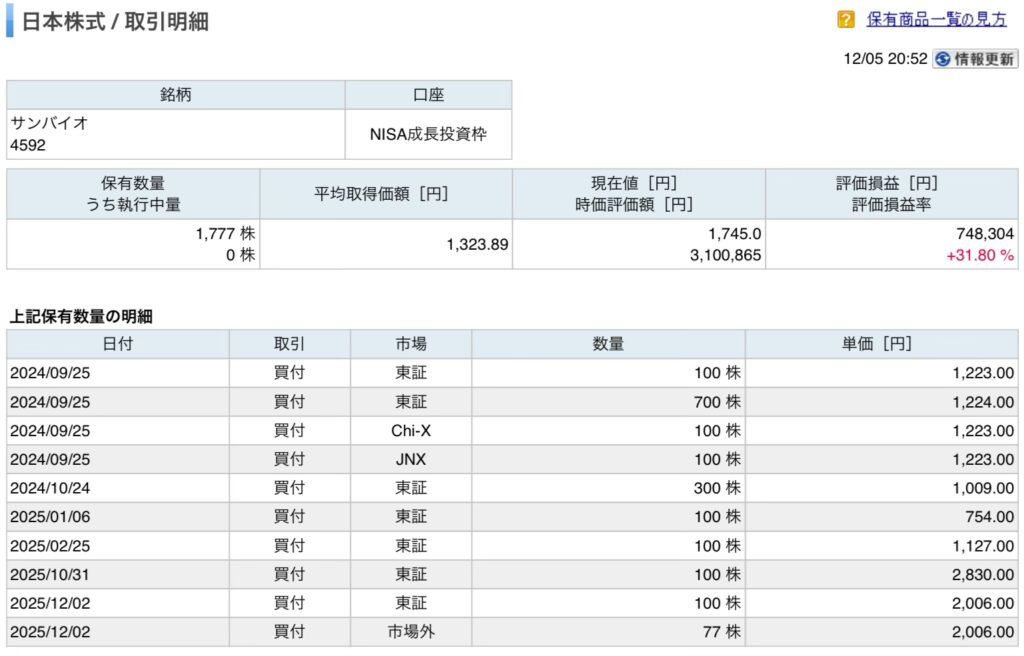Select the NISA成長投資枠 account cell
The width and height of the screenshot is (1024, 656).
[428, 134]
